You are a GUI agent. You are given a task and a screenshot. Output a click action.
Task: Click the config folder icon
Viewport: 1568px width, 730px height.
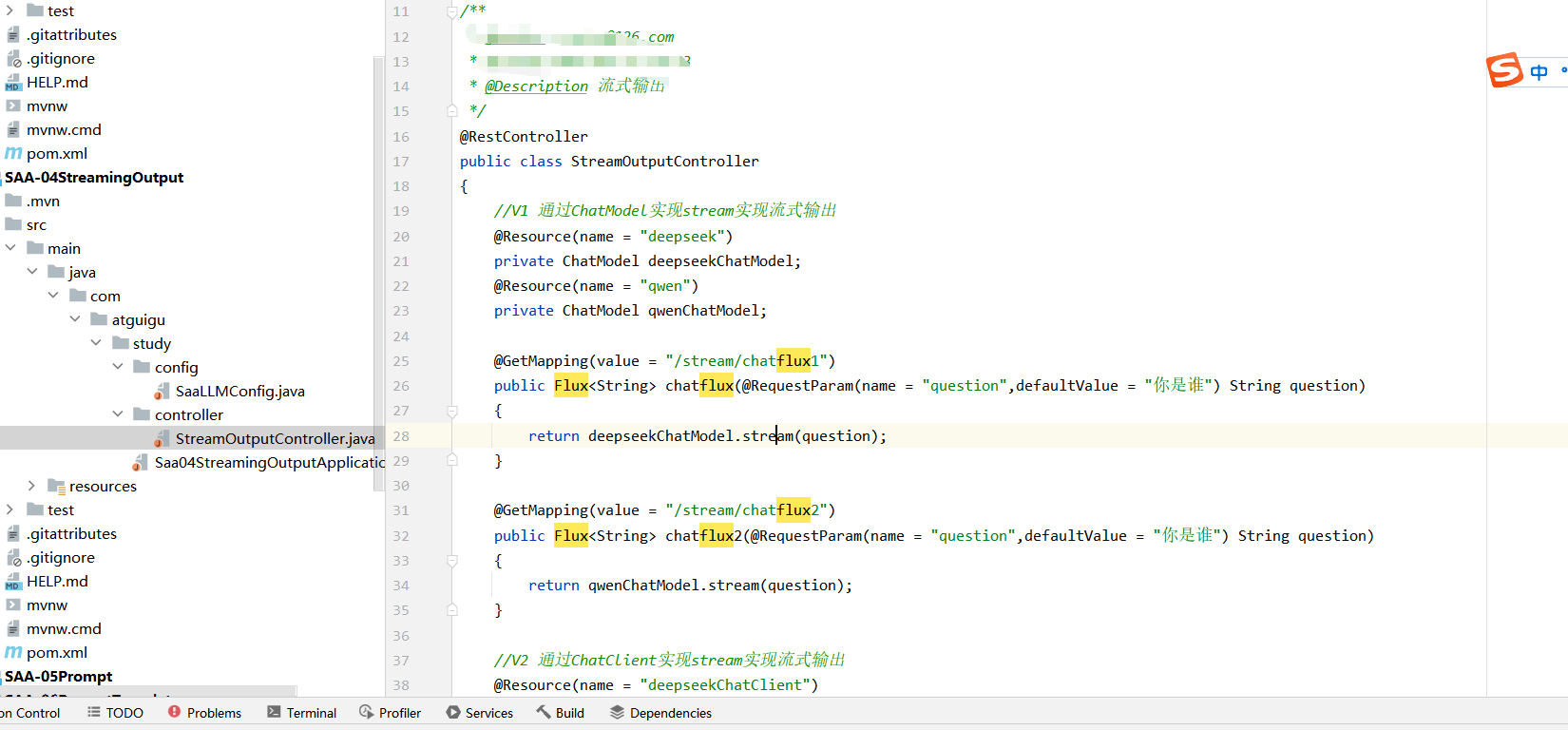(142, 367)
